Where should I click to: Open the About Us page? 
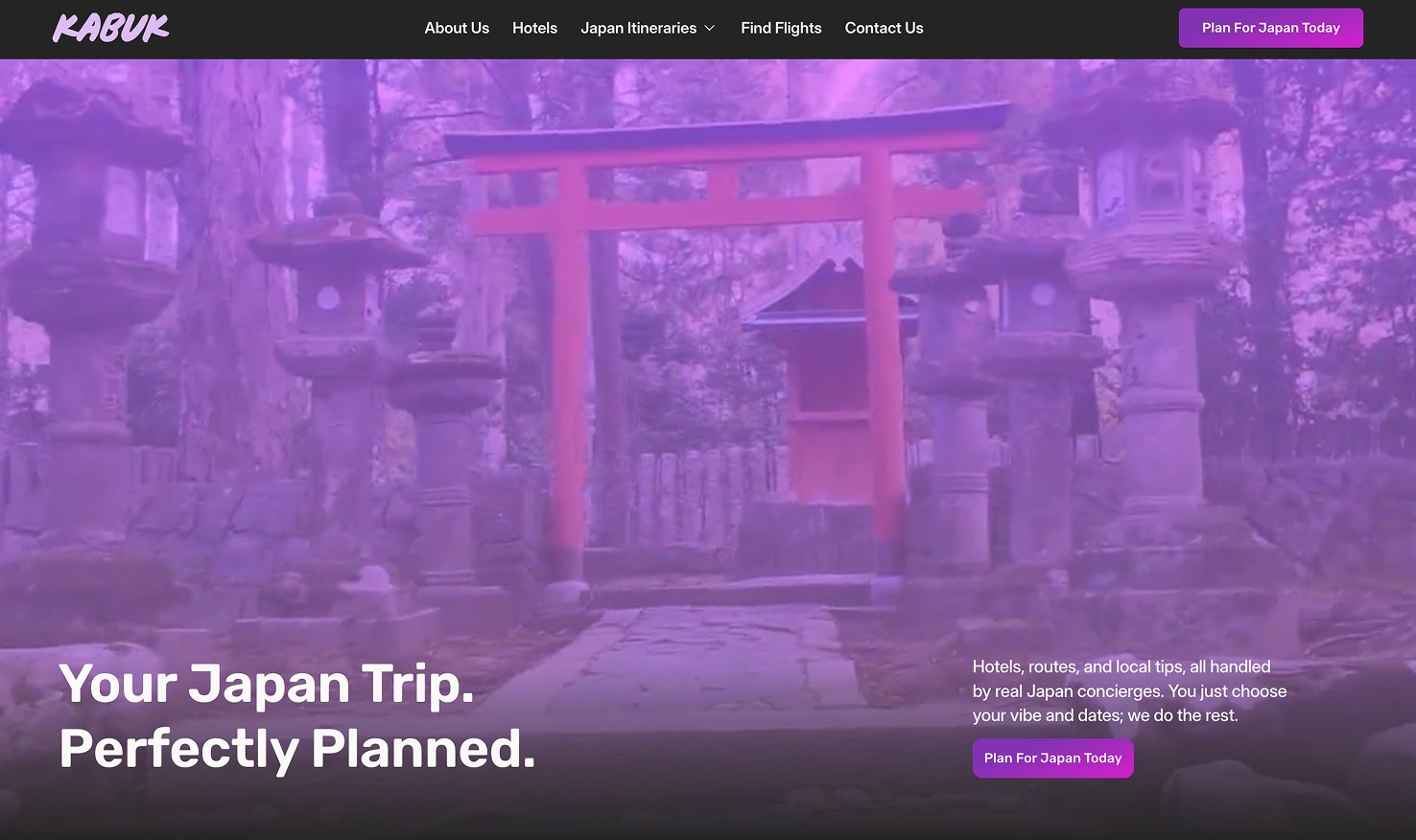click(x=457, y=28)
